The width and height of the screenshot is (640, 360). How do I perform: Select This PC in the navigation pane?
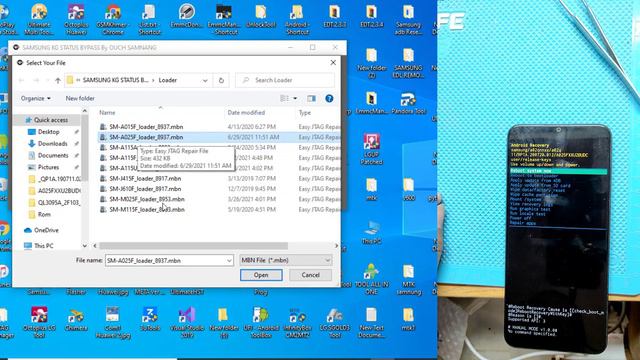39,246
